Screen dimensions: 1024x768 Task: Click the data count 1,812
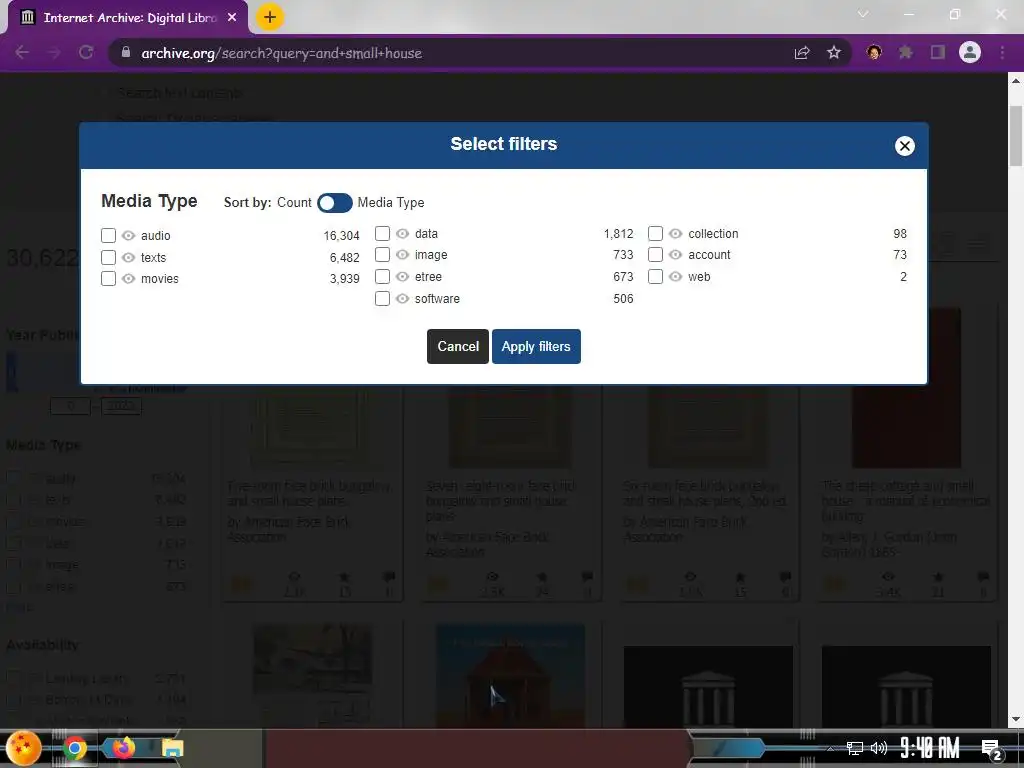618,234
